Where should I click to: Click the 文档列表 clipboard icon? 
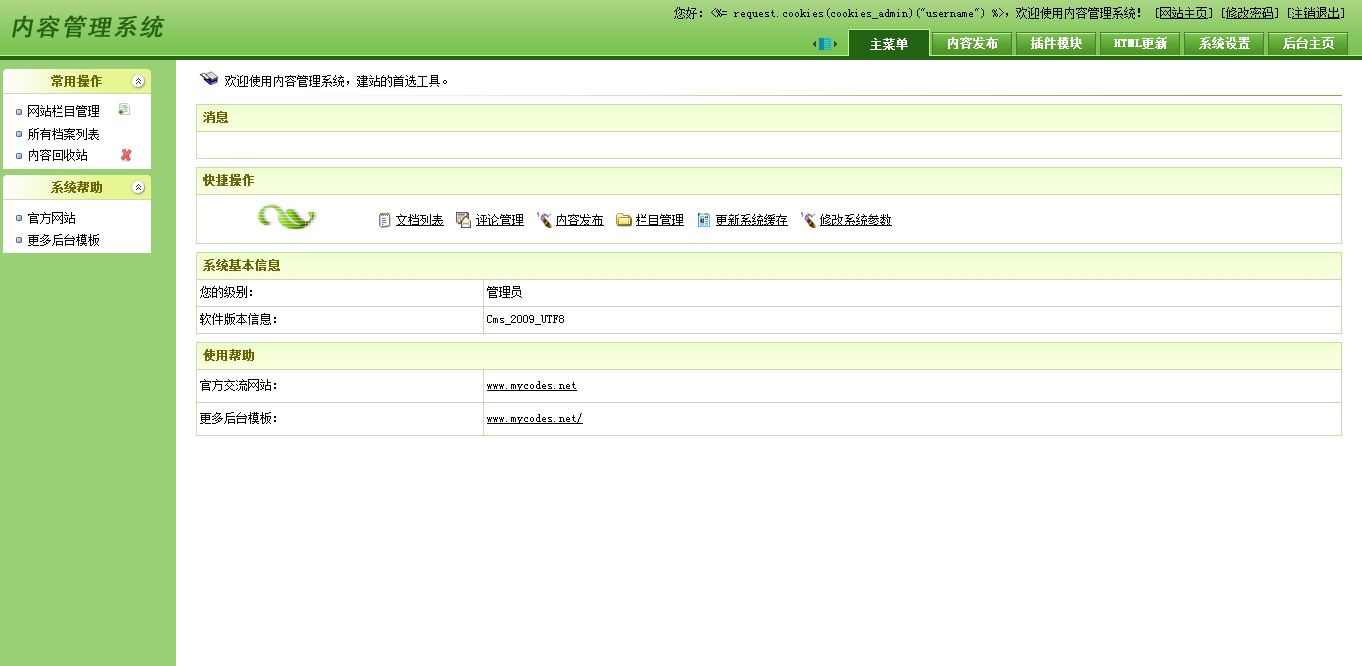pos(385,220)
